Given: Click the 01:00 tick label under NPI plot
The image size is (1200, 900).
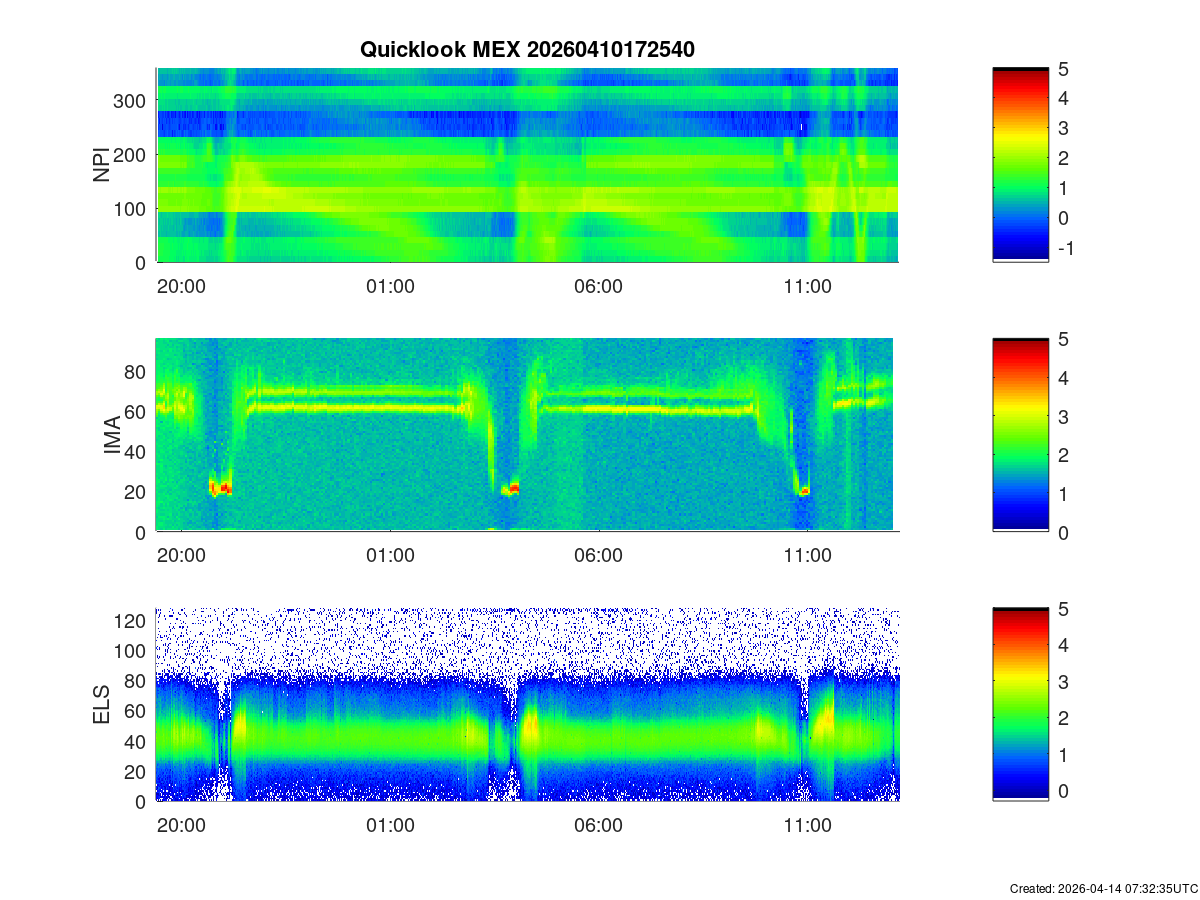Looking at the screenshot, I should (390, 286).
